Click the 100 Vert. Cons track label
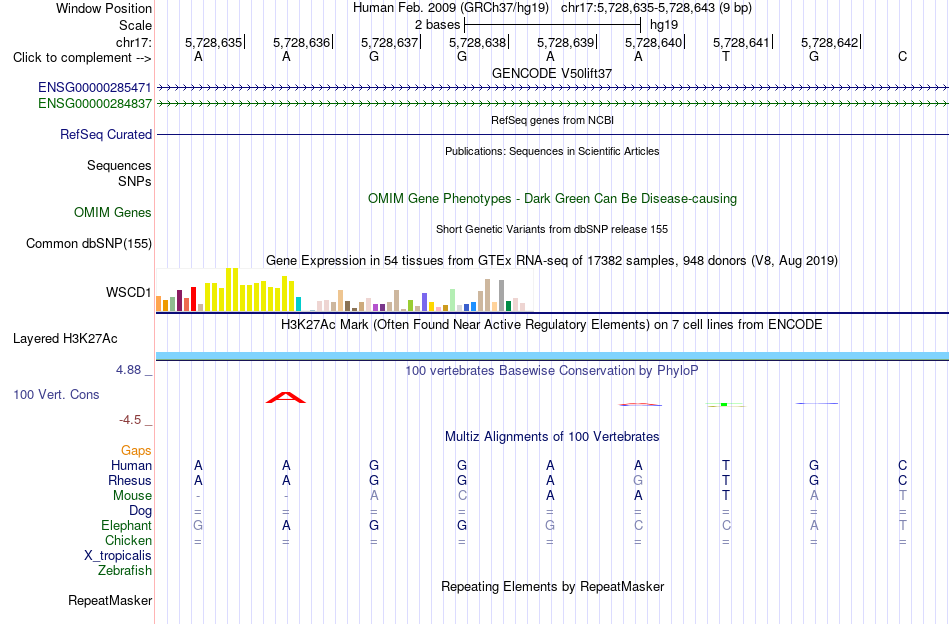Viewport: 950px width, 624px height. pyautogui.click(x=56, y=394)
